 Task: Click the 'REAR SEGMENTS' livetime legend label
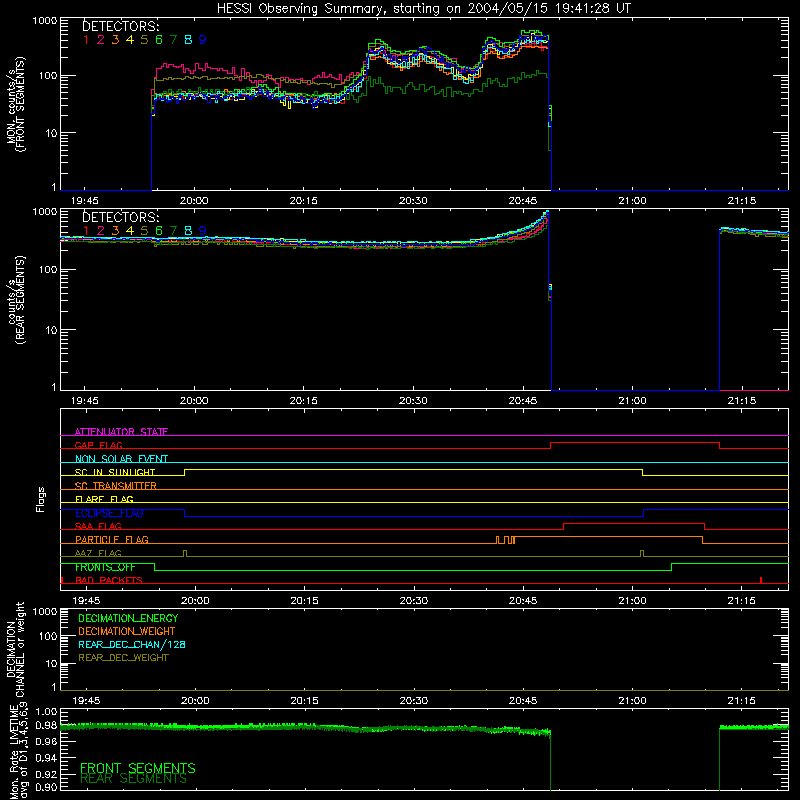134,779
